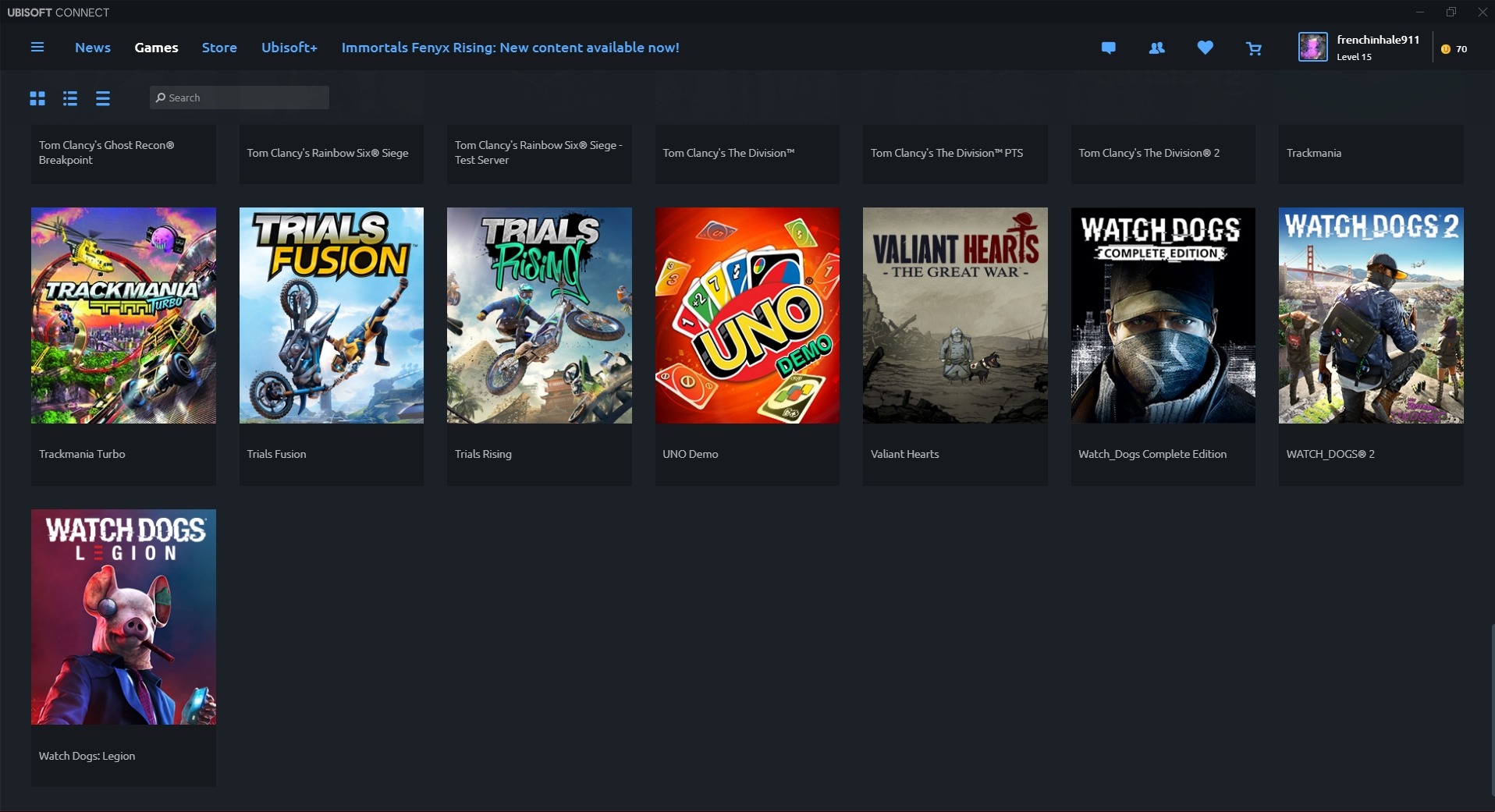
Task: Restore the Ubisoft Connect window
Action: [1451, 12]
